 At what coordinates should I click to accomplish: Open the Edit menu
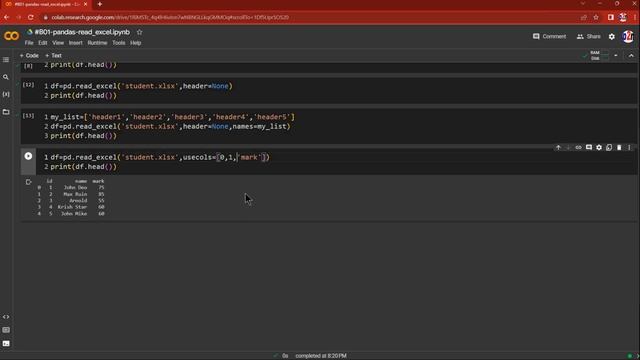pyautogui.click(x=43, y=43)
